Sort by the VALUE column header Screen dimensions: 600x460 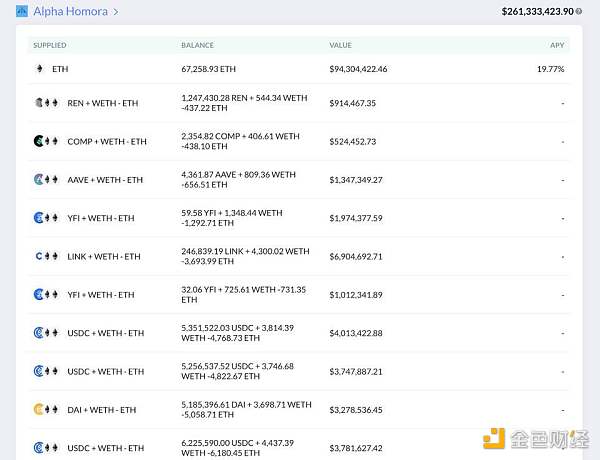click(x=341, y=46)
